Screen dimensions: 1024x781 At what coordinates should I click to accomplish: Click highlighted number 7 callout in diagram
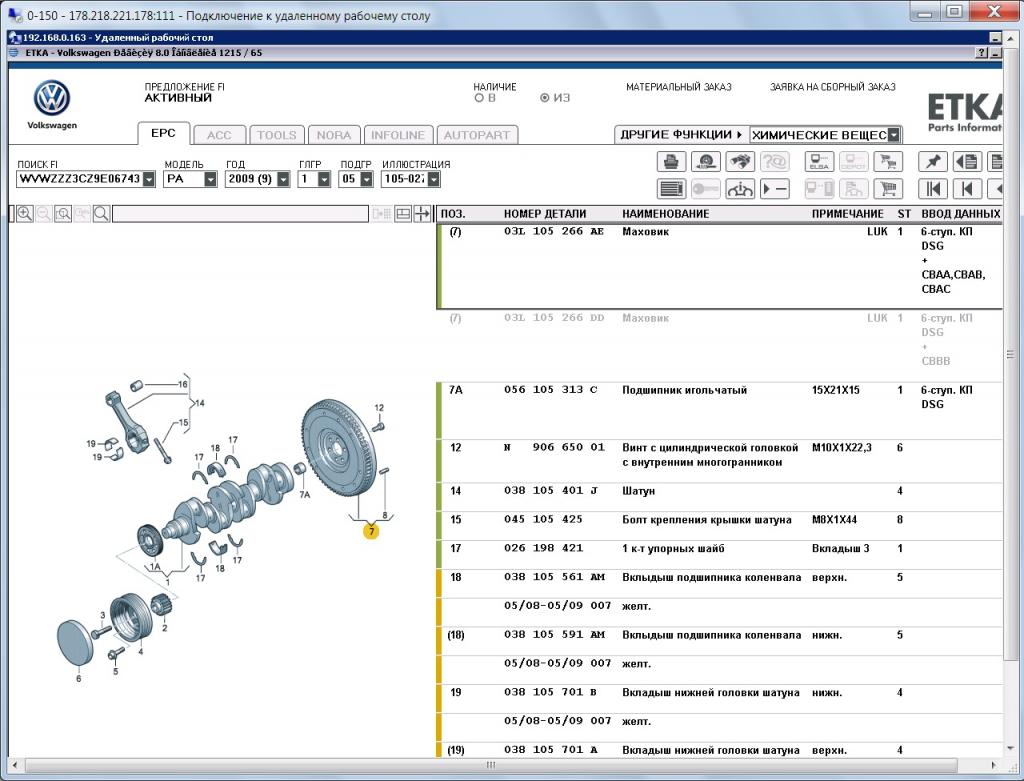(371, 532)
